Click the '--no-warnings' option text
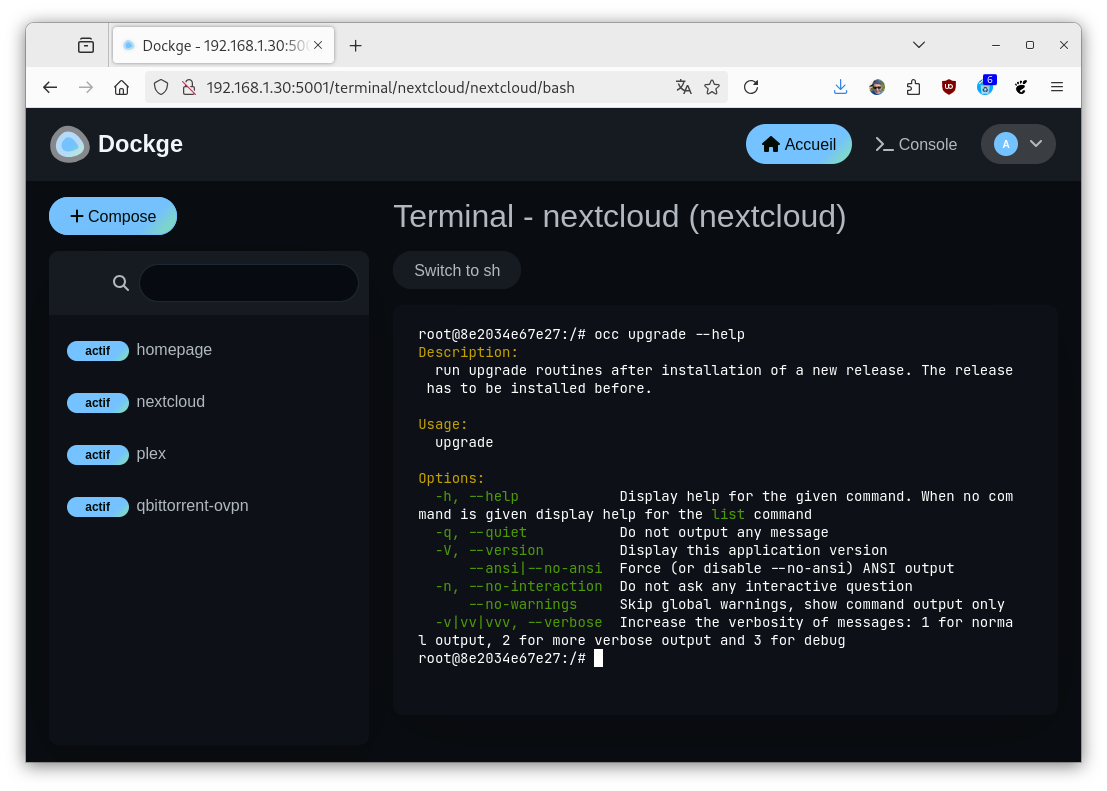This screenshot has width=1107, height=791. click(x=523, y=605)
